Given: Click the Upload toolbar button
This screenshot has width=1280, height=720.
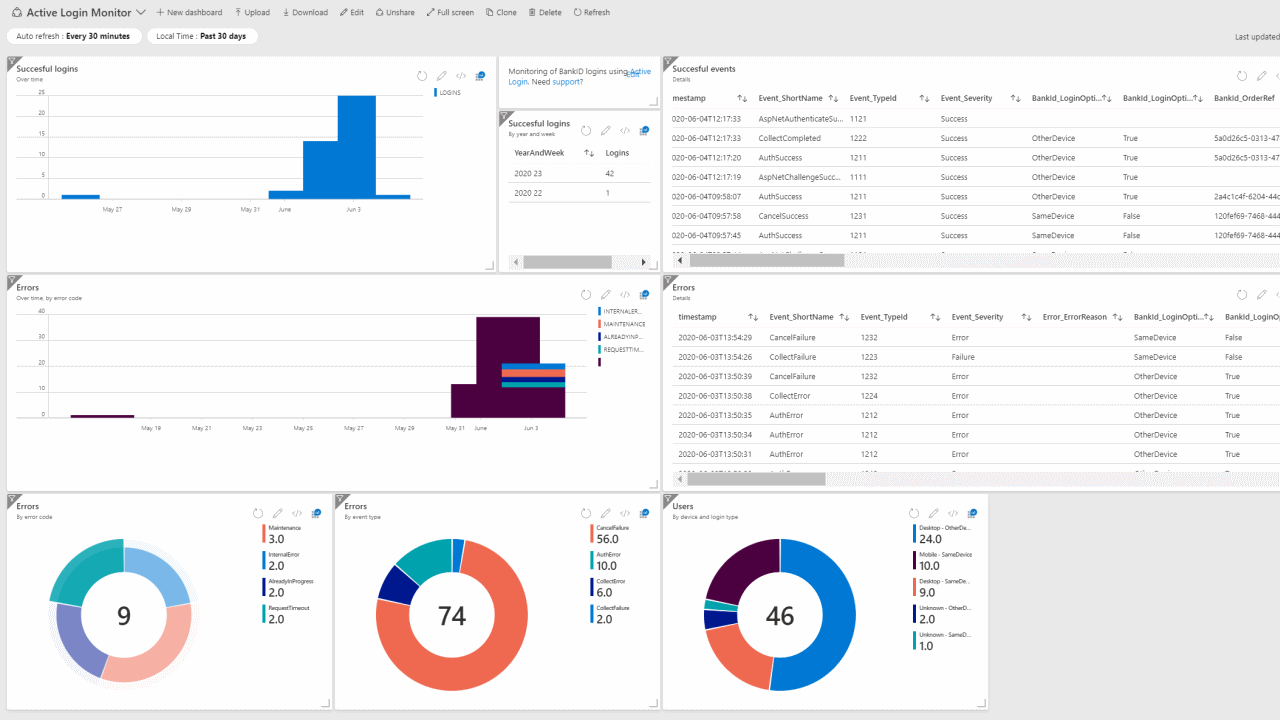Looking at the screenshot, I should (x=252, y=12).
